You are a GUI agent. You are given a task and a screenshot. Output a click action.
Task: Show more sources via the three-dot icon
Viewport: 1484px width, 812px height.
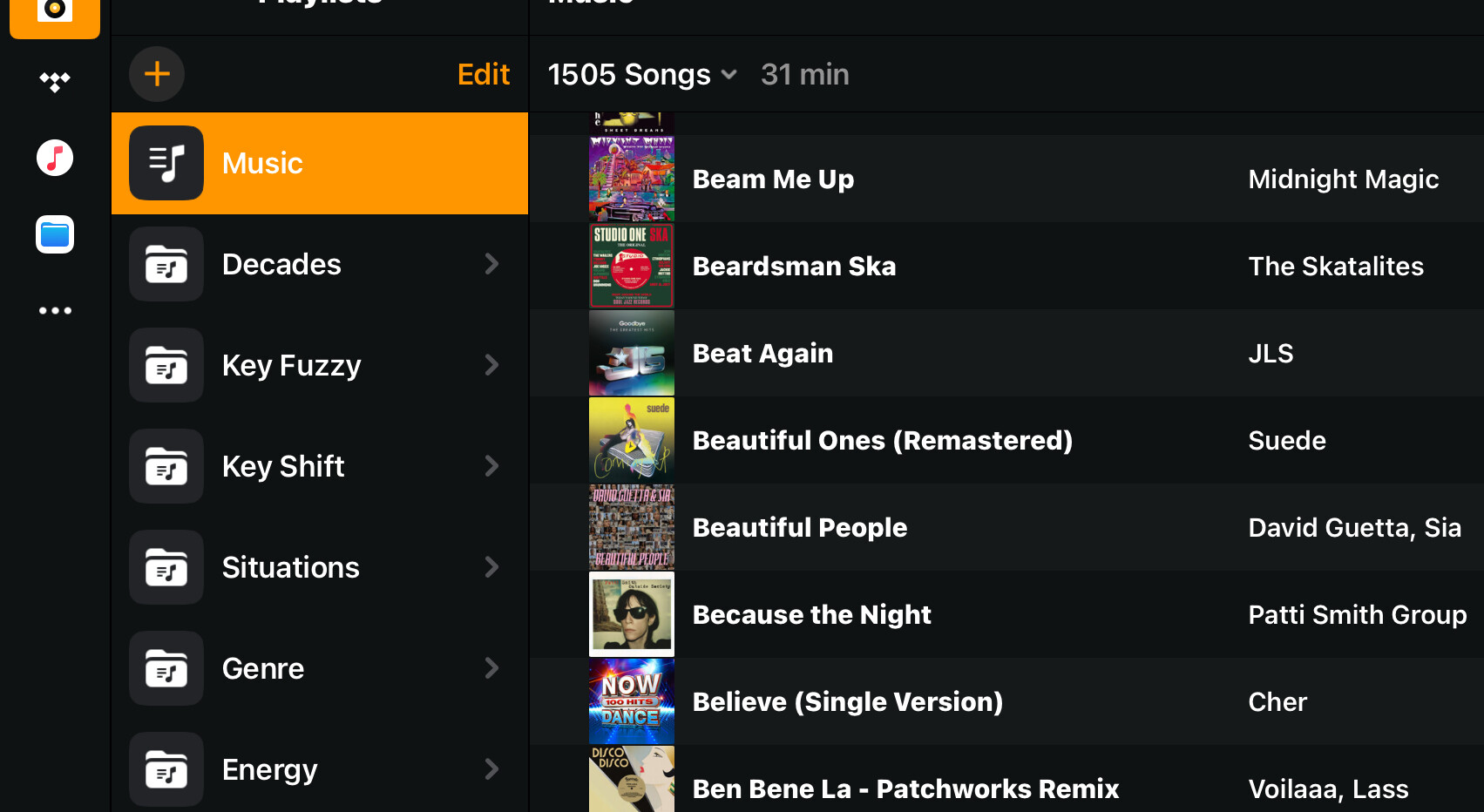point(55,310)
